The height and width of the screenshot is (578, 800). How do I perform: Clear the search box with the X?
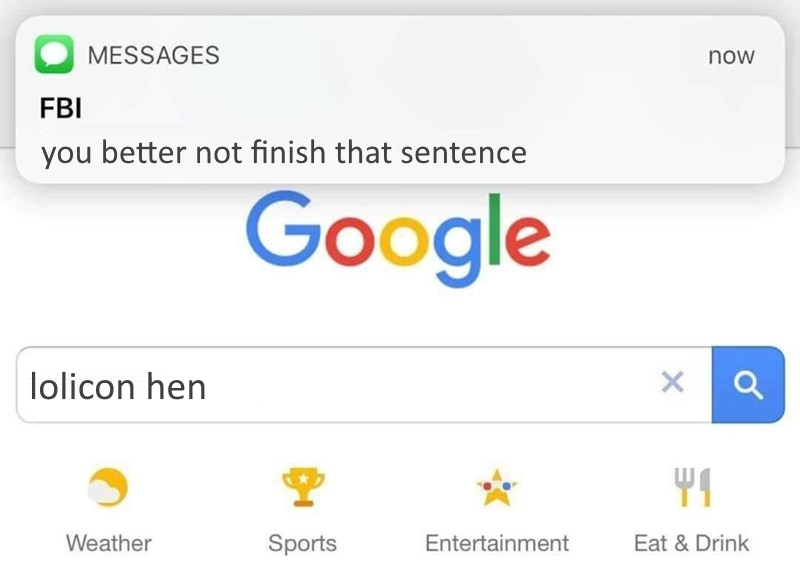(673, 381)
